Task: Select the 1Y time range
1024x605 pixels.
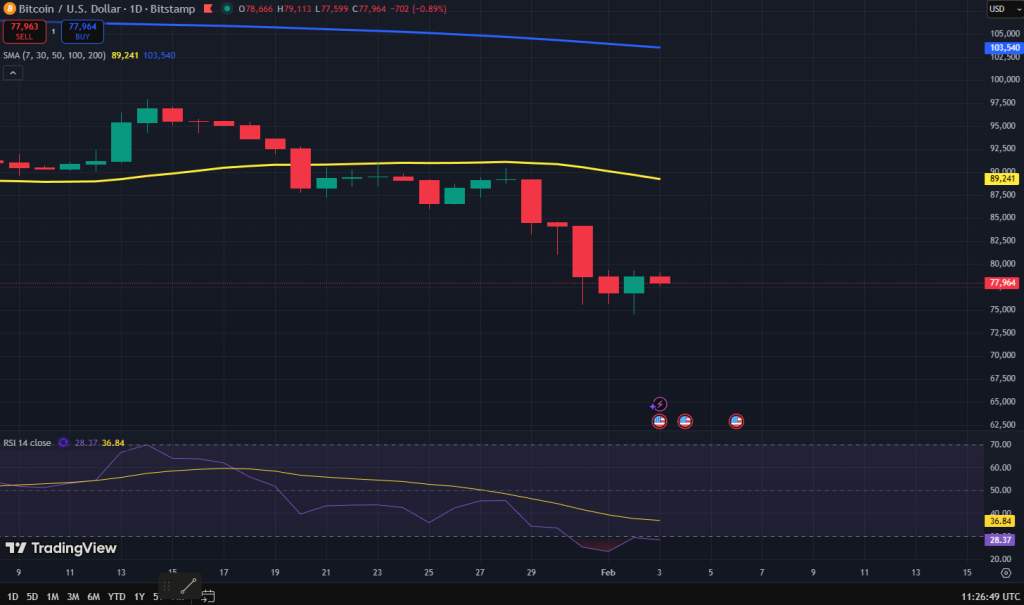Action: 139,597
